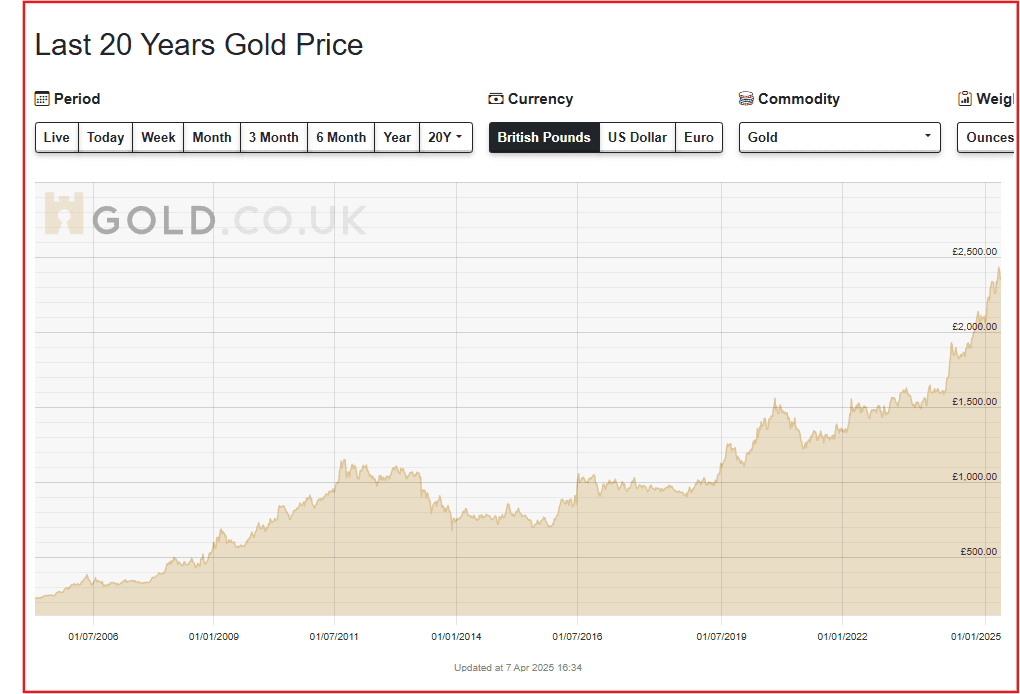Open the Ounces weight dropdown
The width and height of the screenshot is (1020, 694).
tap(989, 138)
